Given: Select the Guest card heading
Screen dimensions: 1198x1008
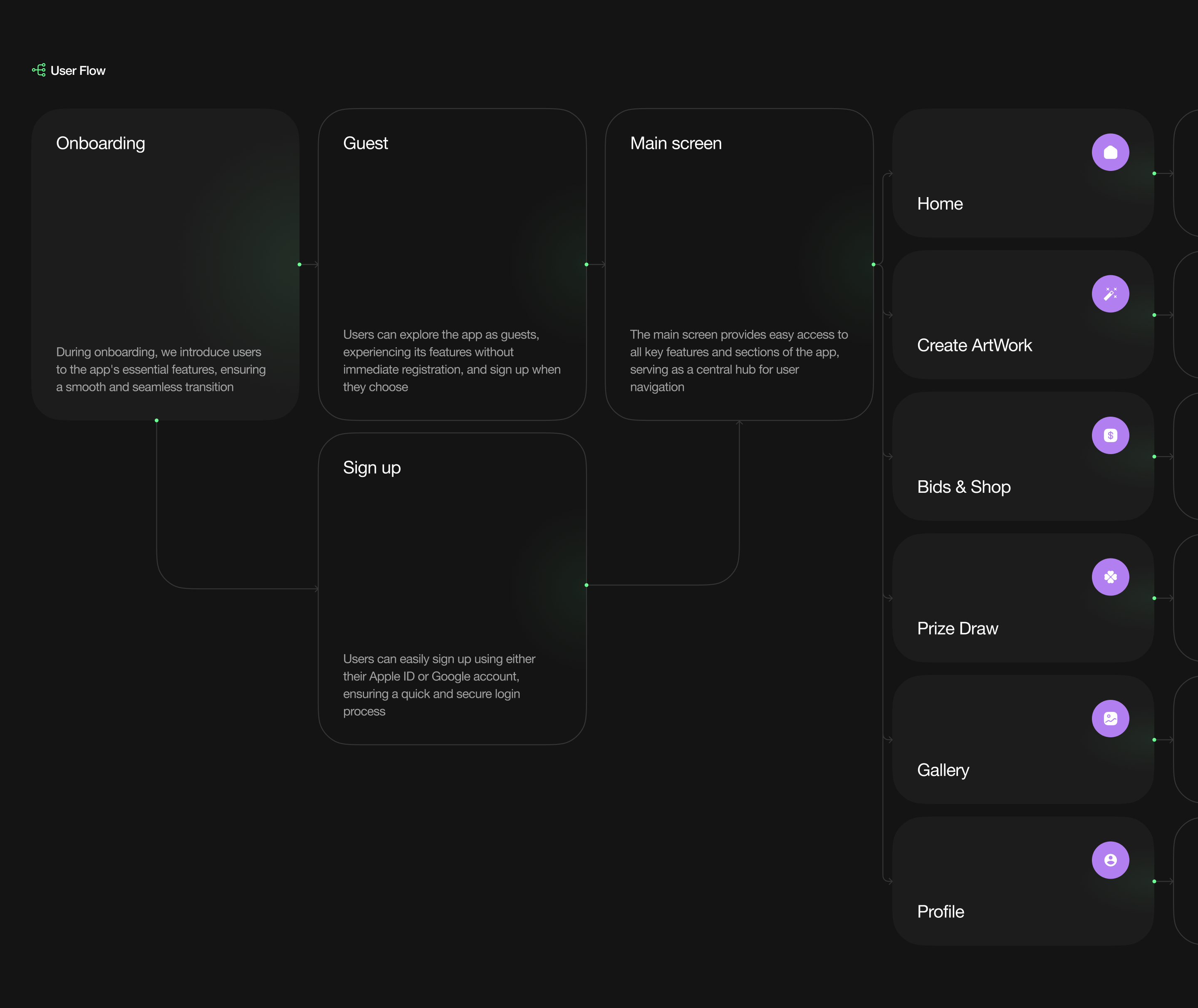Looking at the screenshot, I should click(365, 143).
